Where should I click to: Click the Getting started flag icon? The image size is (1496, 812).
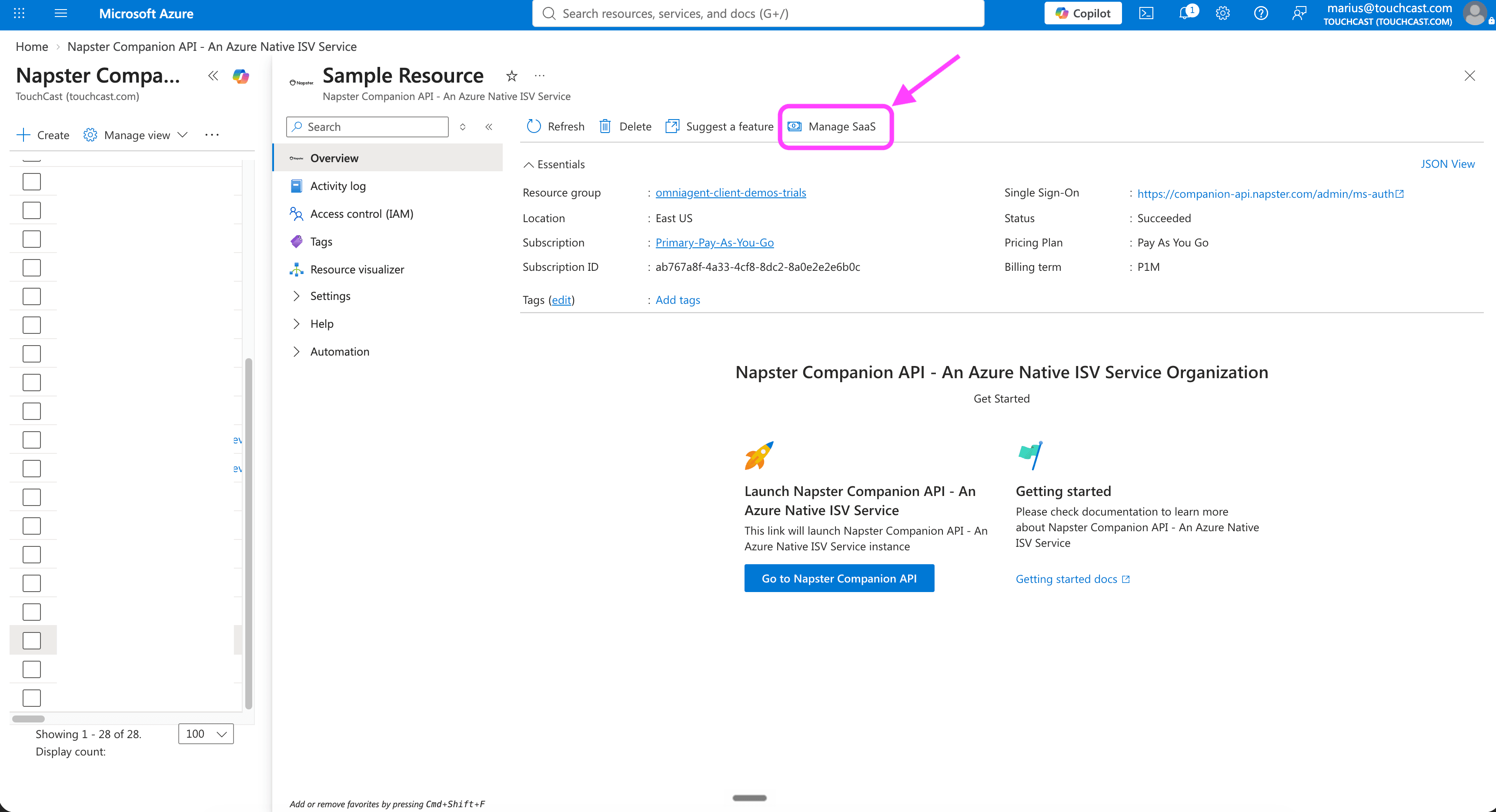[1030, 456]
